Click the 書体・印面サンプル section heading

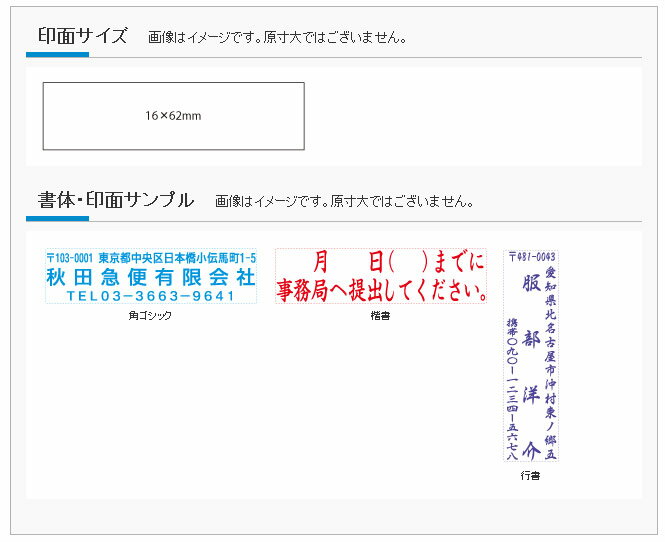[116, 200]
